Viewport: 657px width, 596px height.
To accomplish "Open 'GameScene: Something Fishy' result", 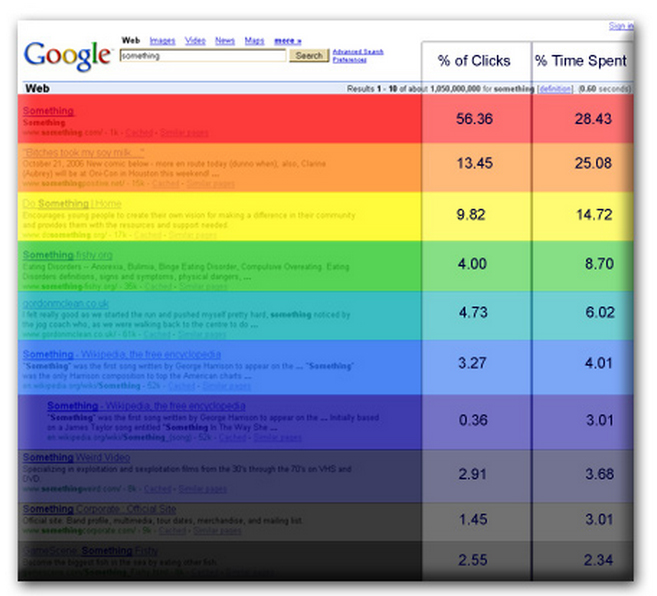I will [x=91, y=550].
